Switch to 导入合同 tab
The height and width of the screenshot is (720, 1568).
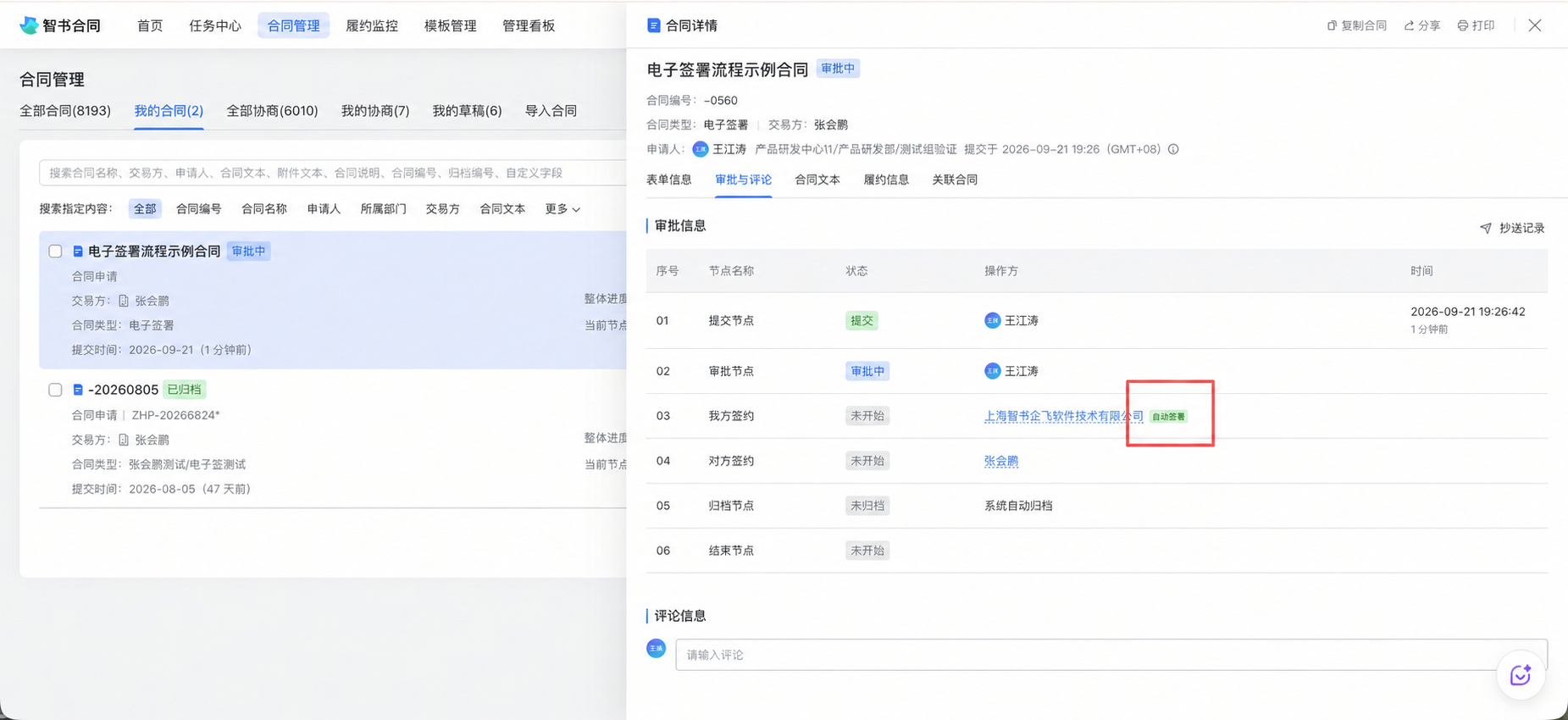pyautogui.click(x=551, y=111)
